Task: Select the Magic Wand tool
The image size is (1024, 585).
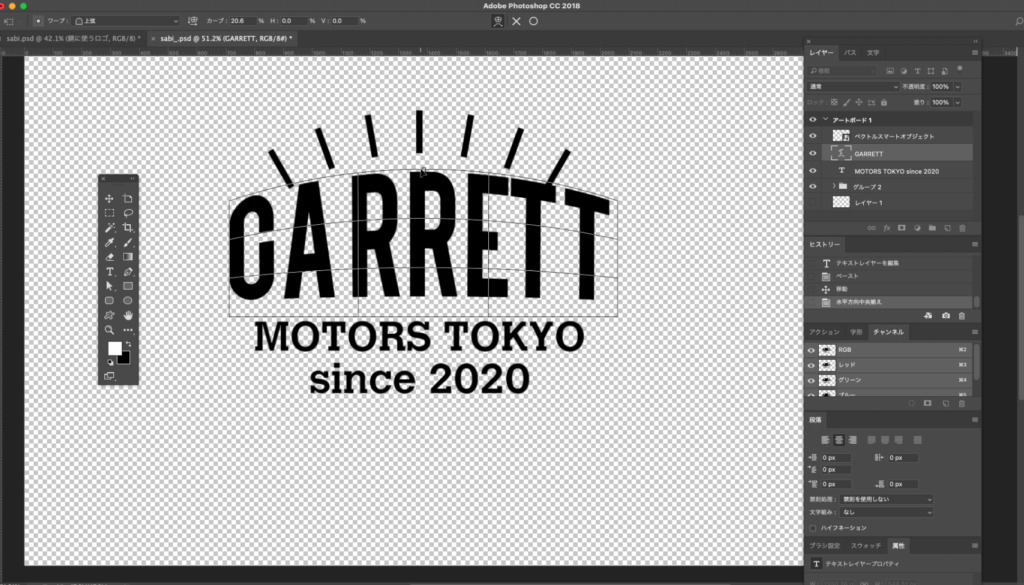Action: (x=109, y=227)
